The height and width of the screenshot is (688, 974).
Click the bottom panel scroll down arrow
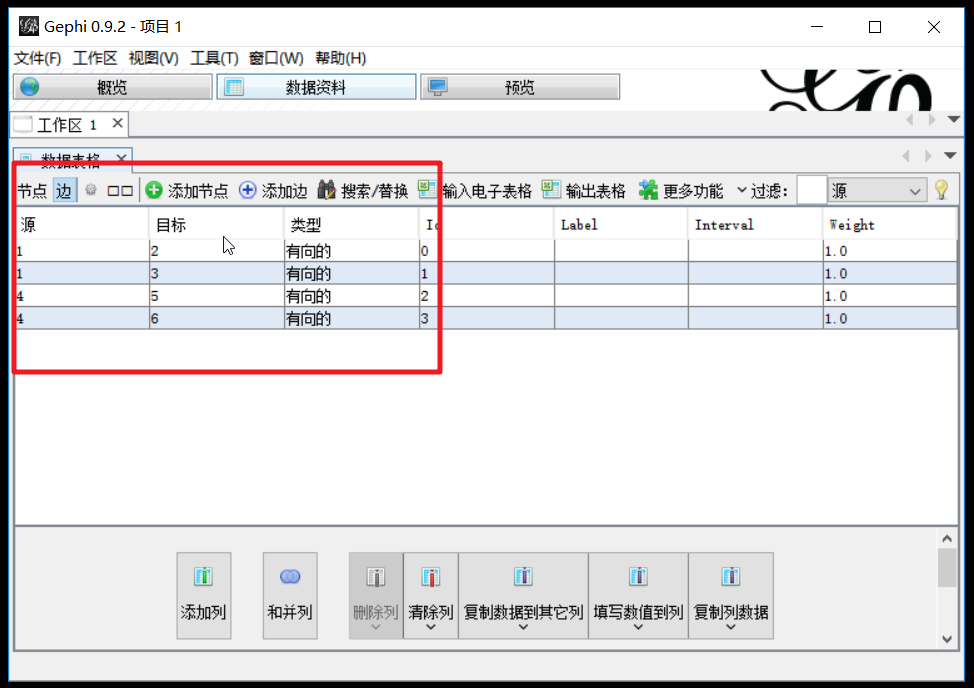coord(947,639)
